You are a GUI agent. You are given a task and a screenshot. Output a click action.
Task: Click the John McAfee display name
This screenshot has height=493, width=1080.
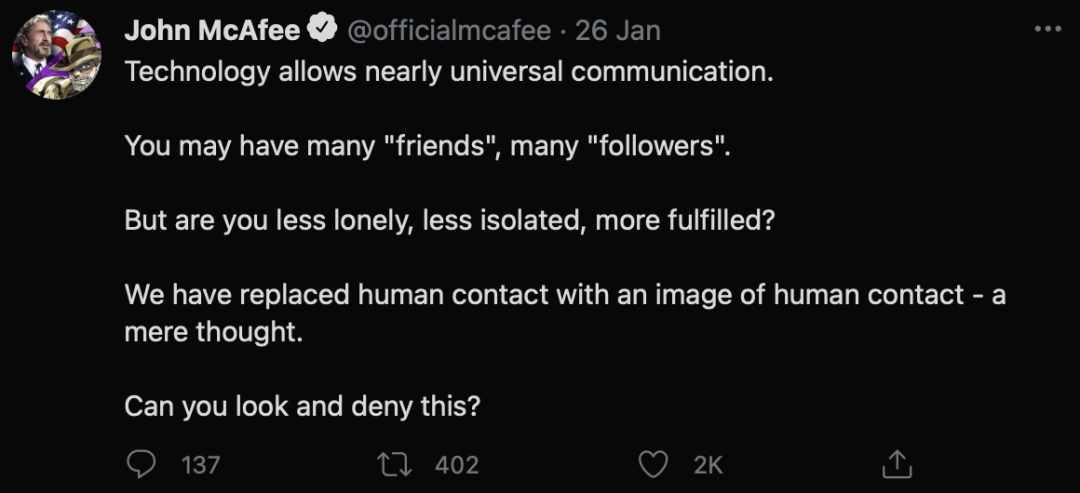click(x=212, y=30)
